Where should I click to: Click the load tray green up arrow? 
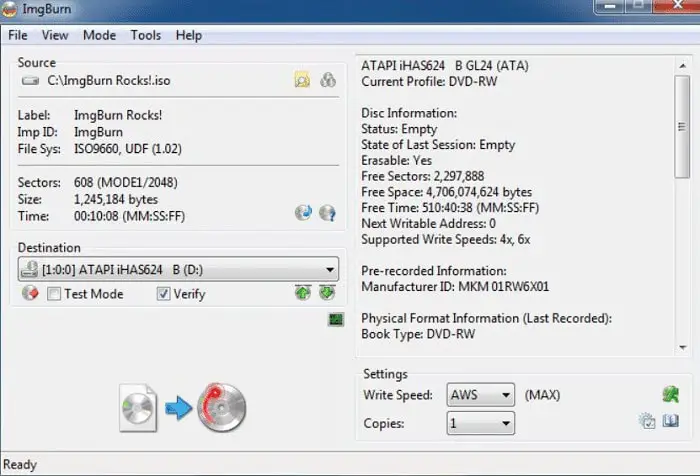coord(303,293)
